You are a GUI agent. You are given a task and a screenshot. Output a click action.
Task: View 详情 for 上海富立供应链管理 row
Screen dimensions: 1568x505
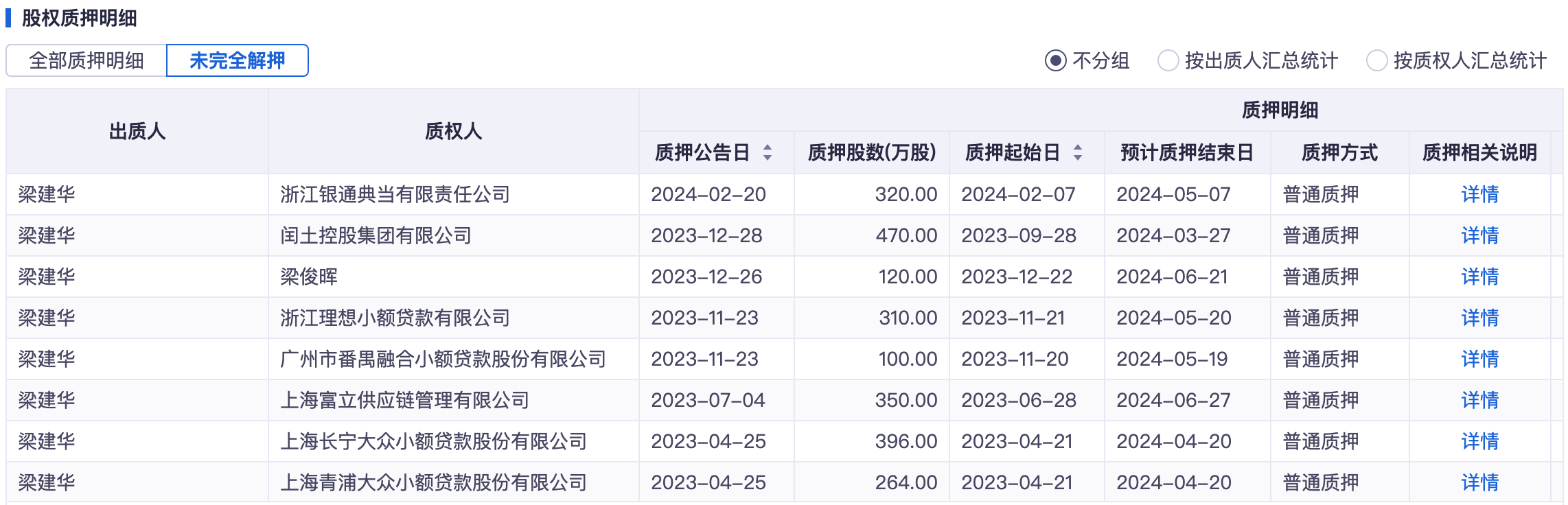click(x=1479, y=400)
